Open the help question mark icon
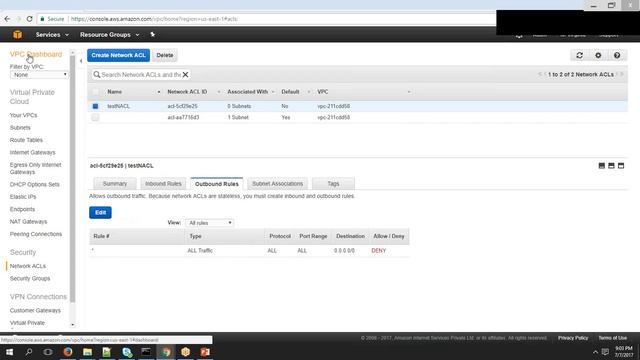 click(x=617, y=55)
